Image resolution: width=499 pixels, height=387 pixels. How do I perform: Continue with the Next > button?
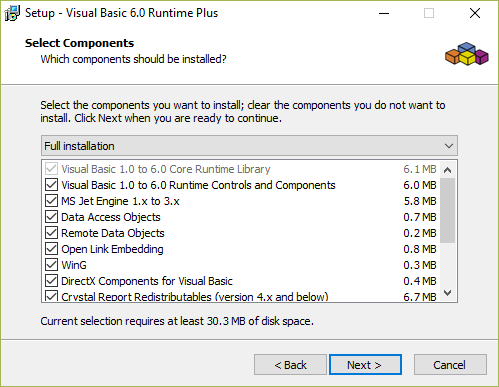(365, 365)
